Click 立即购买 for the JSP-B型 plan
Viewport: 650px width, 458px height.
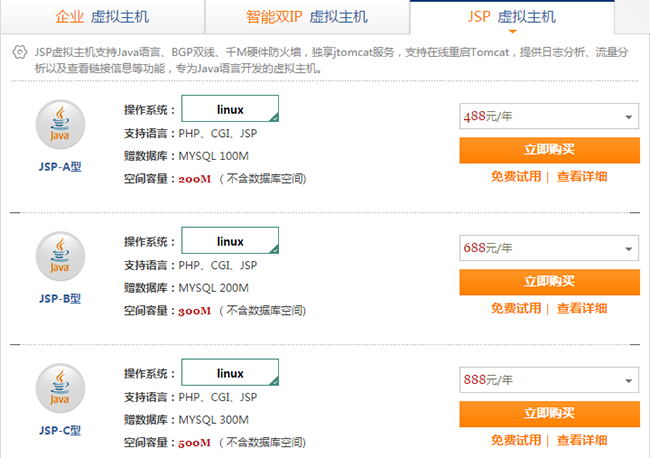point(549,282)
